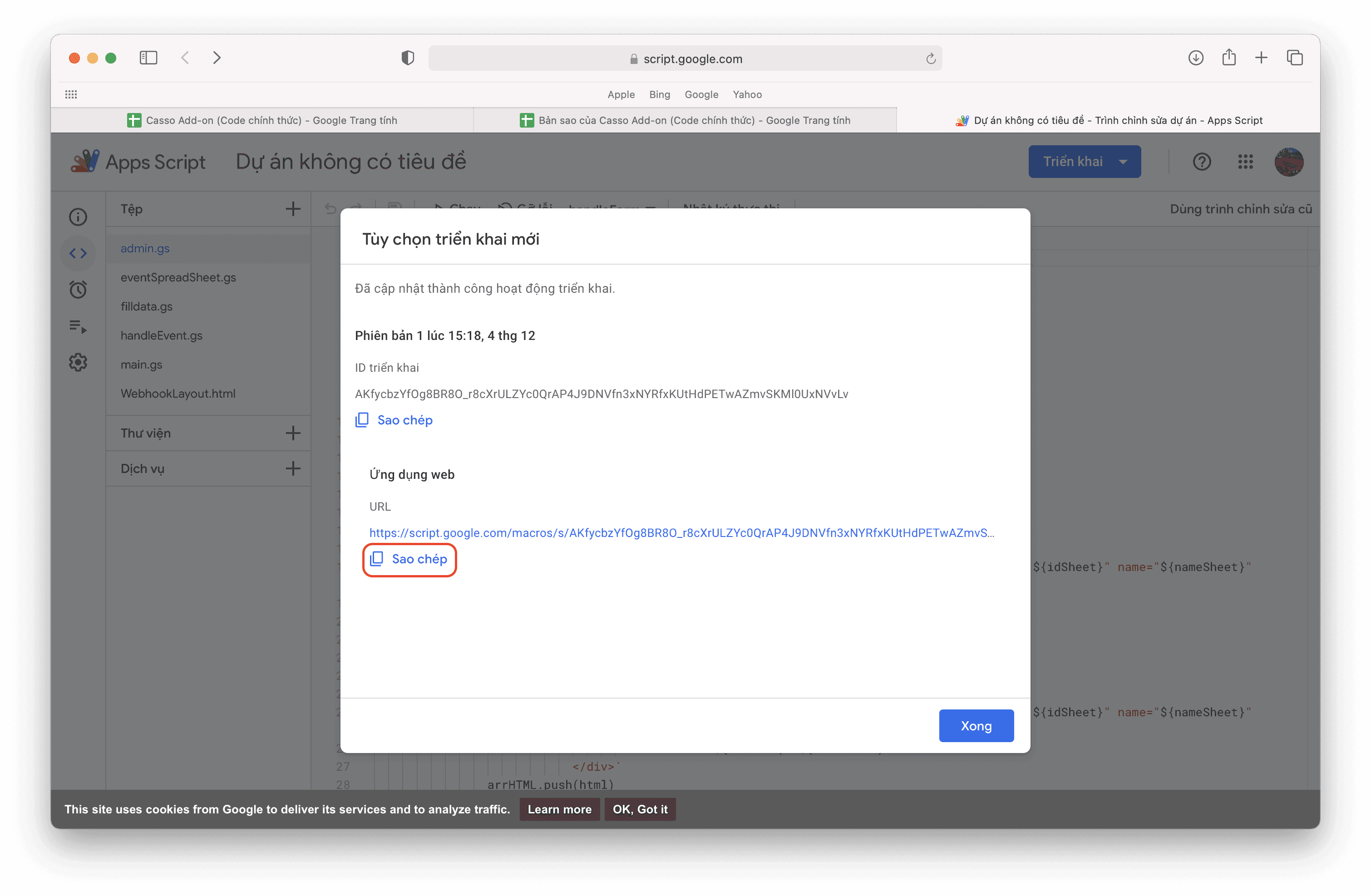Click the script.google.com address bar
The height and width of the screenshot is (896, 1371).
(685, 58)
